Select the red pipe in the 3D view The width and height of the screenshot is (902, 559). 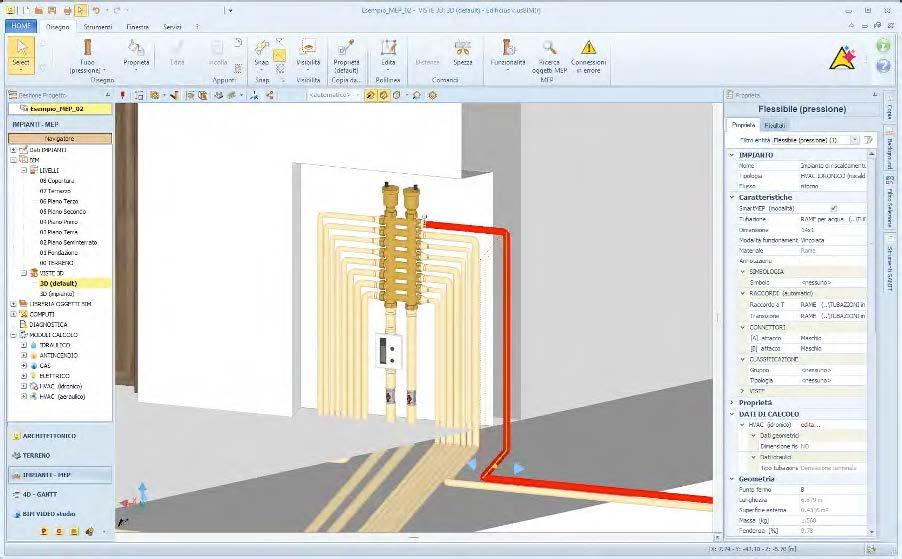[x=505, y=345]
